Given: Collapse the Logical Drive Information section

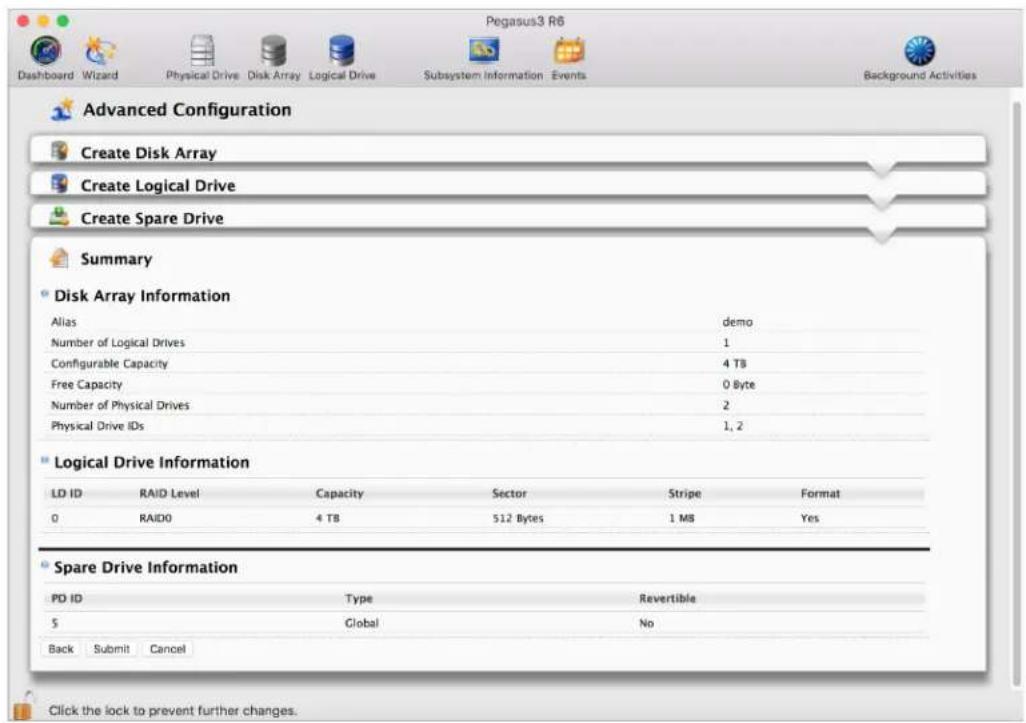Looking at the screenshot, I should pos(44,461).
